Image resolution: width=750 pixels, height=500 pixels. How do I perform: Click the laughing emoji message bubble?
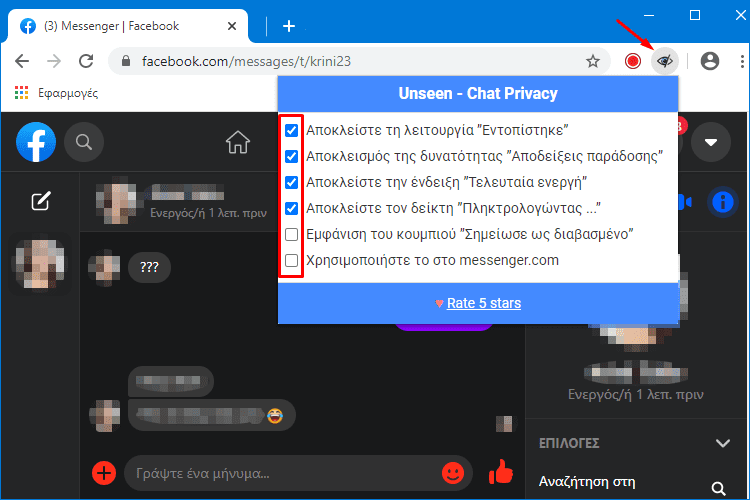pyautogui.click(x=211, y=415)
